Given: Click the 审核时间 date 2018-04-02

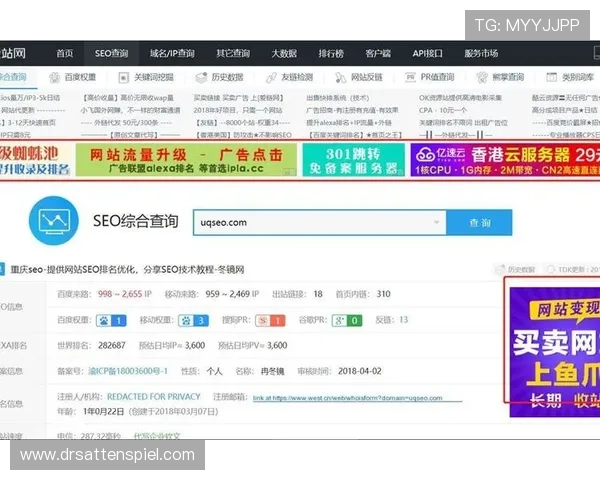Looking at the screenshot, I should point(360,371).
